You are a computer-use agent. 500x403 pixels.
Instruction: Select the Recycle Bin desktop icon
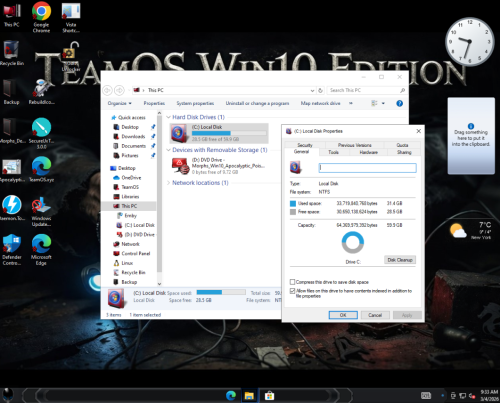(x=12, y=53)
